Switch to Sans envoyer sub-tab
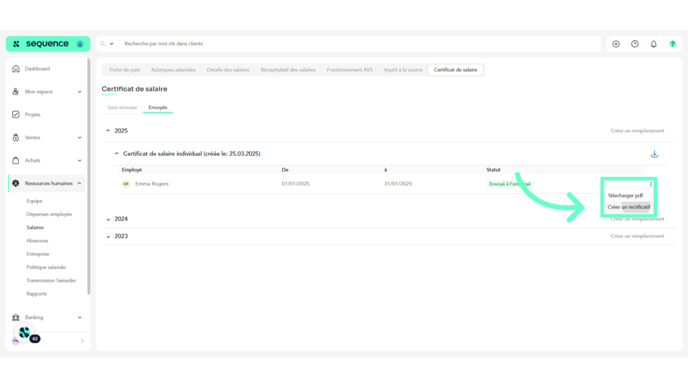688x387 pixels. (122, 108)
